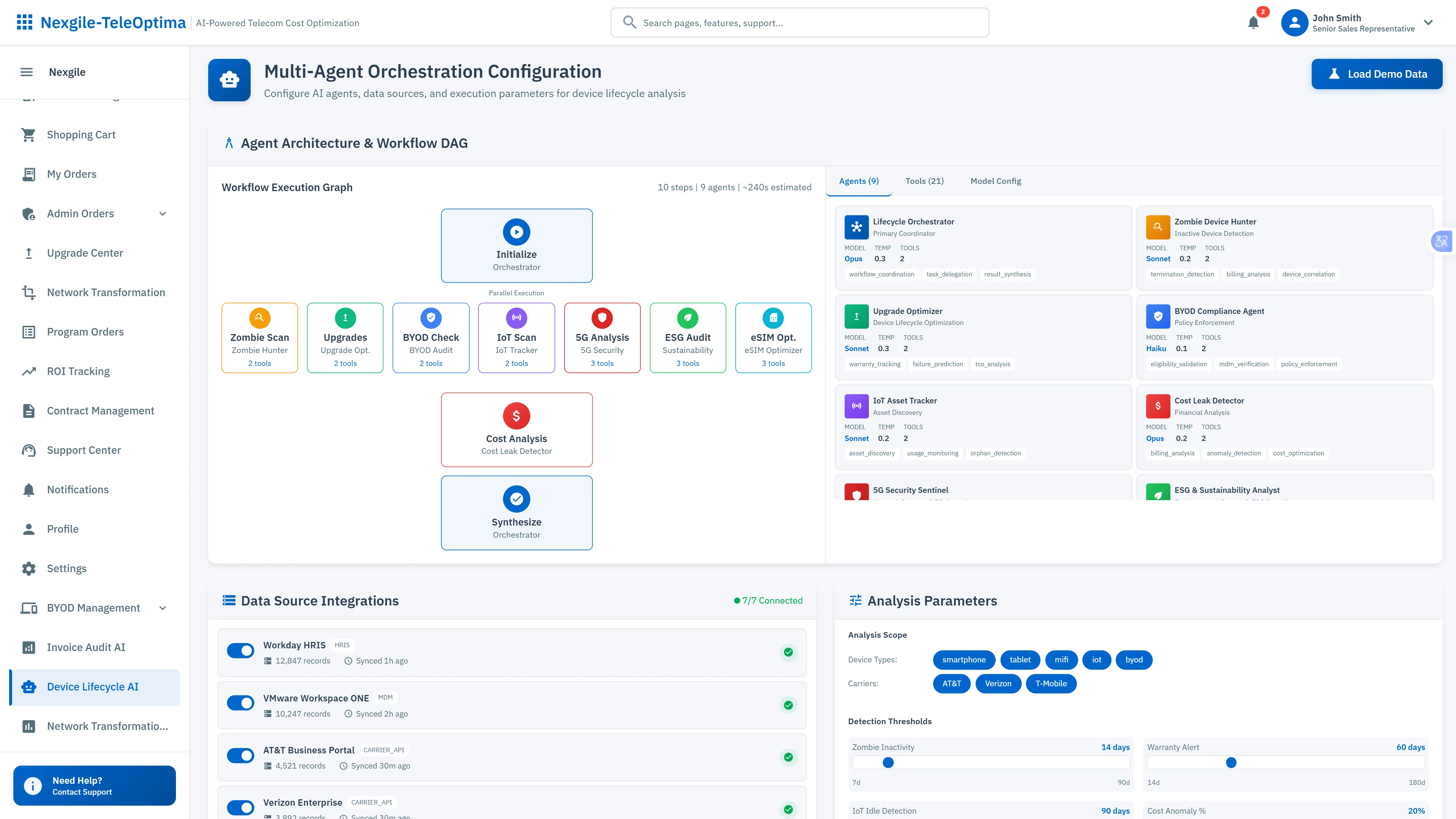Expand the Admin Orders menu

162,213
